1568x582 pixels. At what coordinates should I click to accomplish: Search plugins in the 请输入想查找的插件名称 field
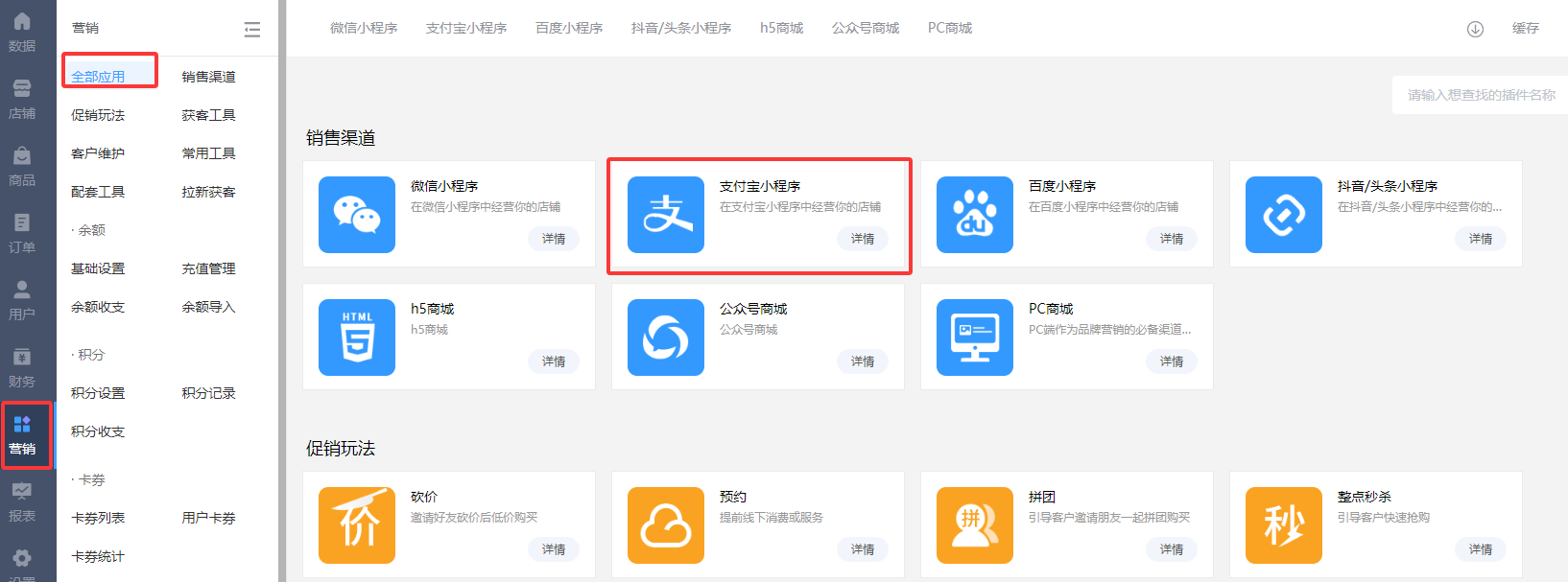tap(1481, 95)
